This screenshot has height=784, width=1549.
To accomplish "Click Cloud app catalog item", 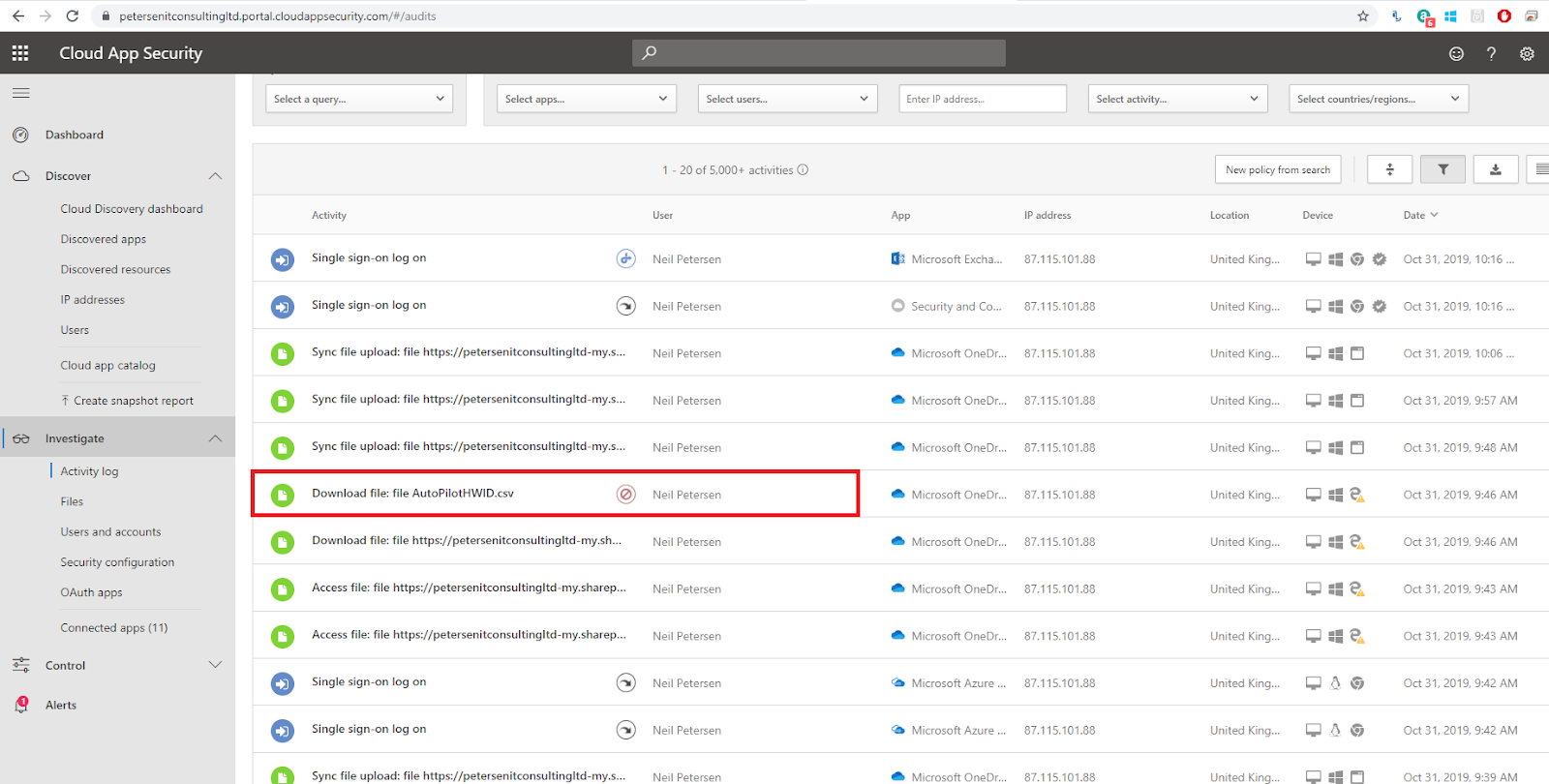I will click(x=107, y=366).
